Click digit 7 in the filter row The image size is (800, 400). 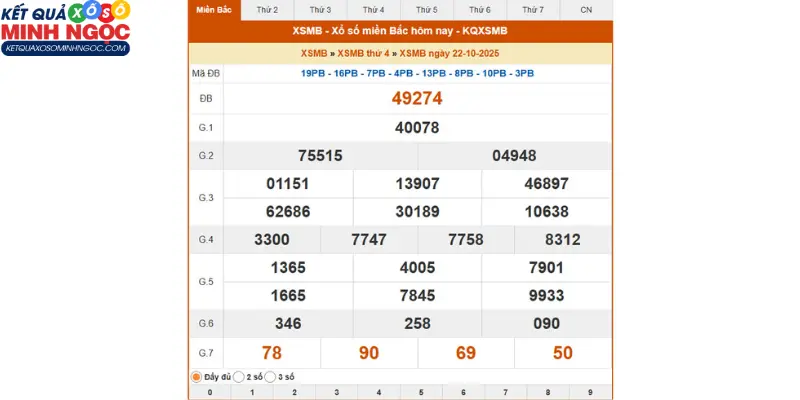506,392
